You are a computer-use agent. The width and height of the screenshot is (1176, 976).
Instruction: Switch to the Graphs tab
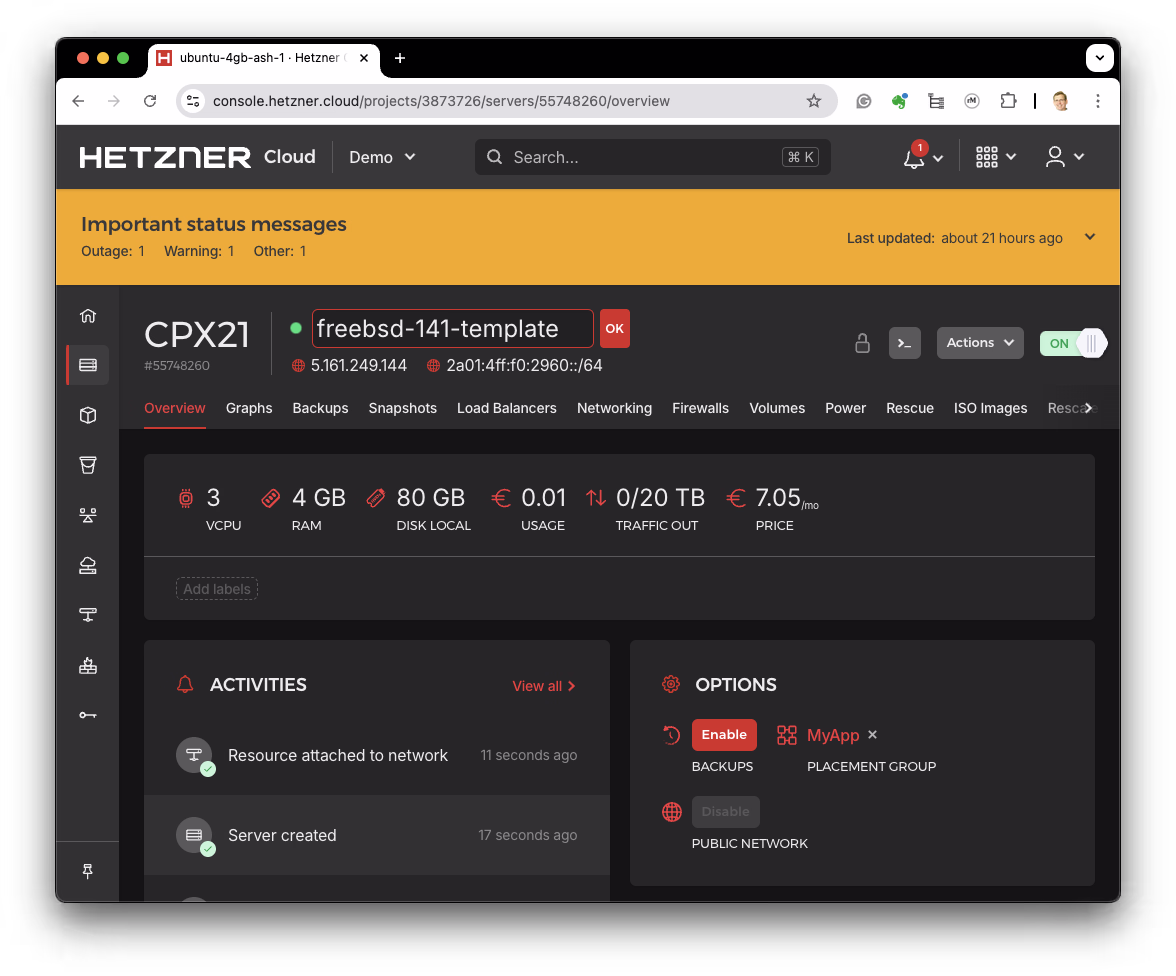[x=249, y=408]
